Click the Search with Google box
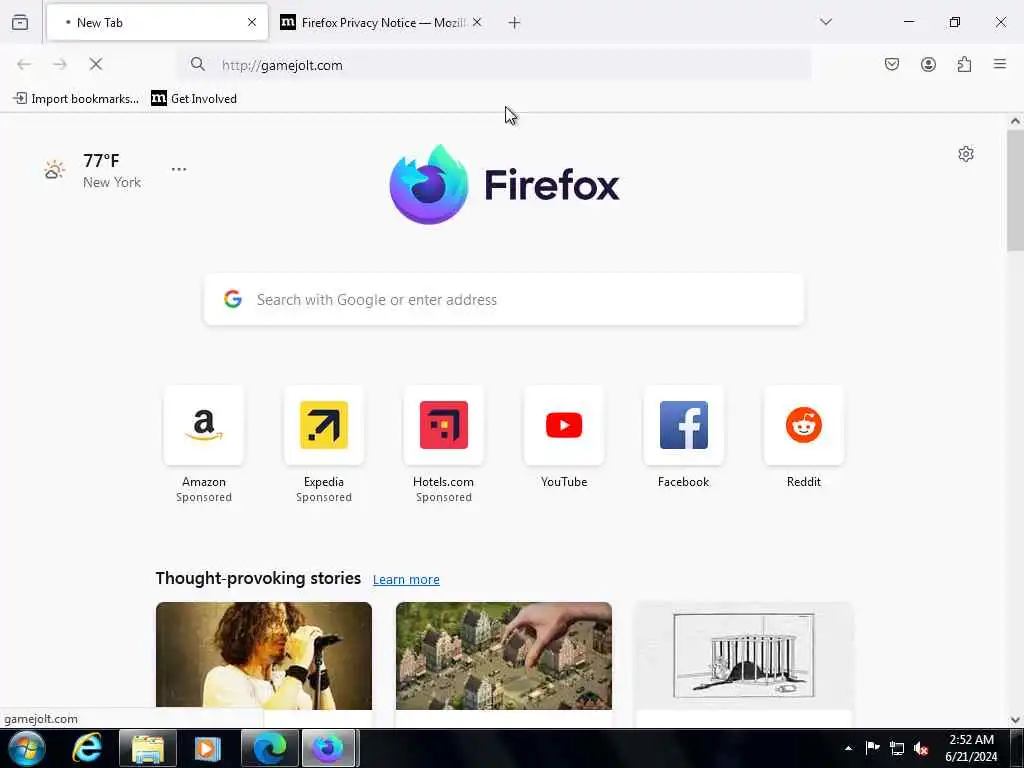The height and width of the screenshot is (768, 1024). coord(504,300)
